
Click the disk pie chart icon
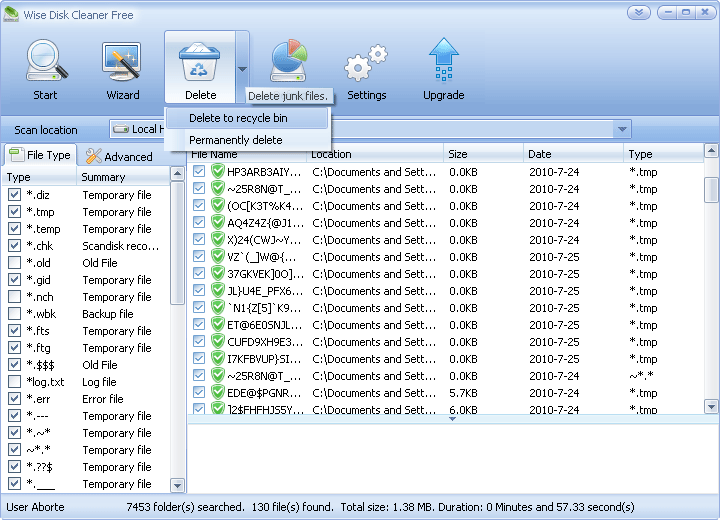pyautogui.click(x=289, y=62)
